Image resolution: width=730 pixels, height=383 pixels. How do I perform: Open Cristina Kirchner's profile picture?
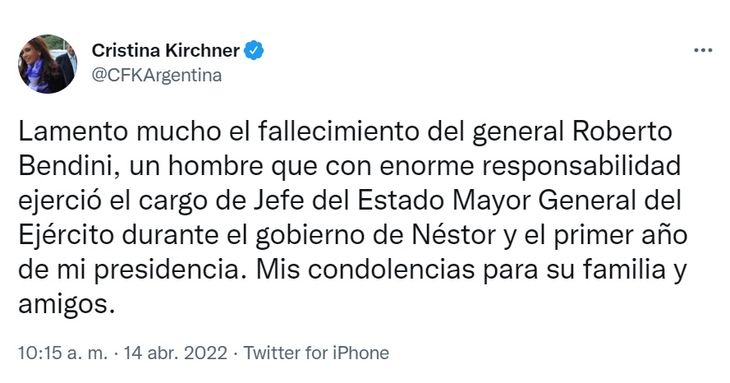[x=47, y=64]
